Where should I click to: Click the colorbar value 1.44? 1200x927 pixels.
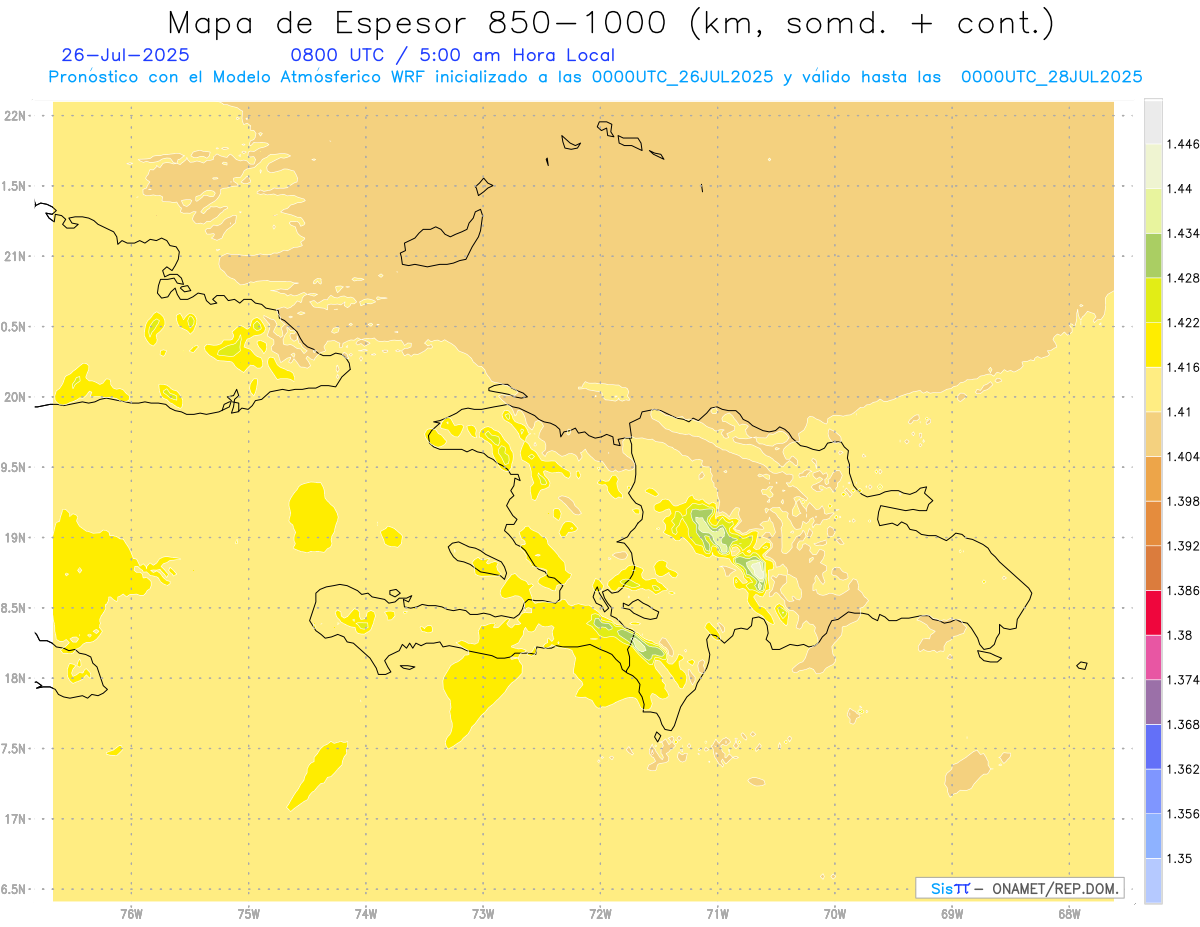click(x=1180, y=189)
